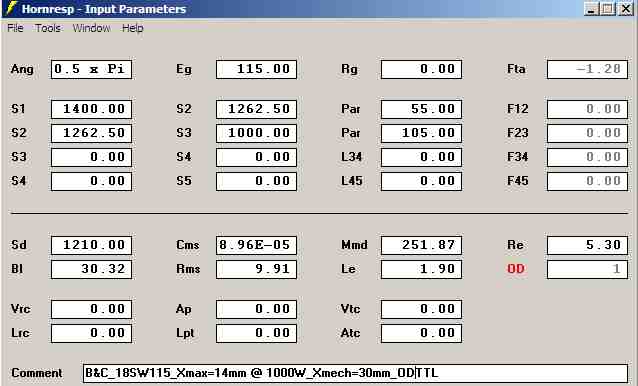Click the Cms label
This screenshot has width=638, height=386.
point(188,245)
